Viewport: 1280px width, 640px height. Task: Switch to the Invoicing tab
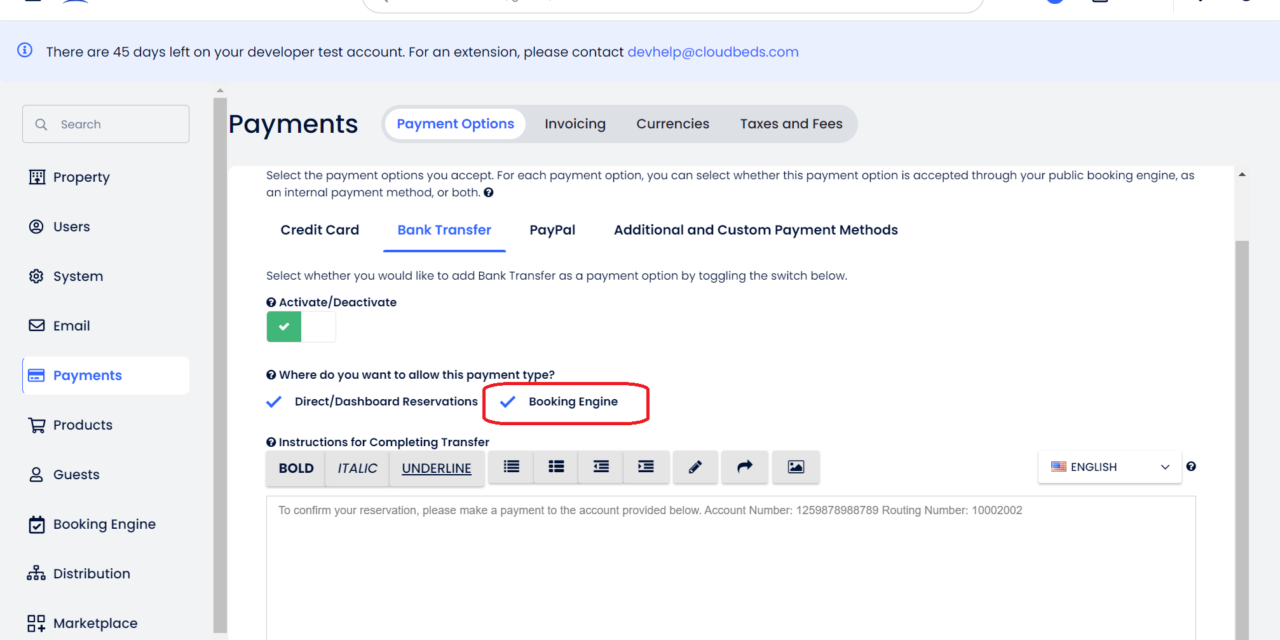[x=575, y=123]
